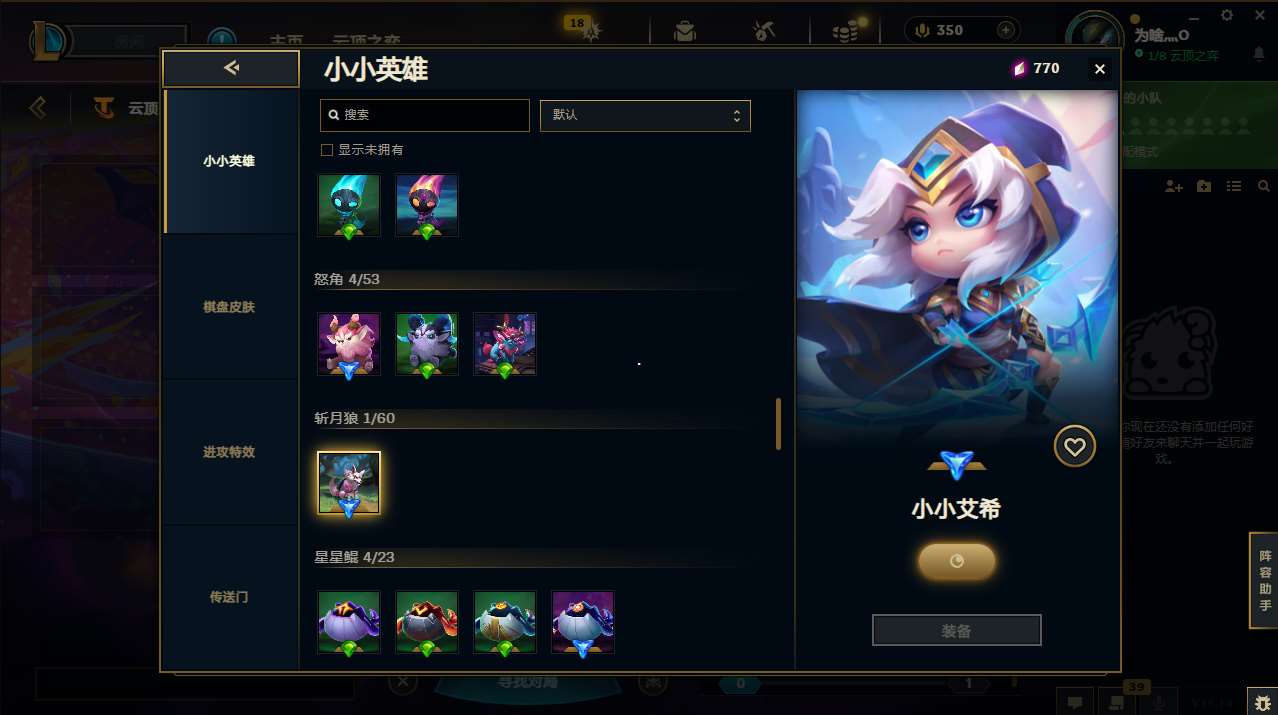Open the 传送门 tab

(229, 597)
